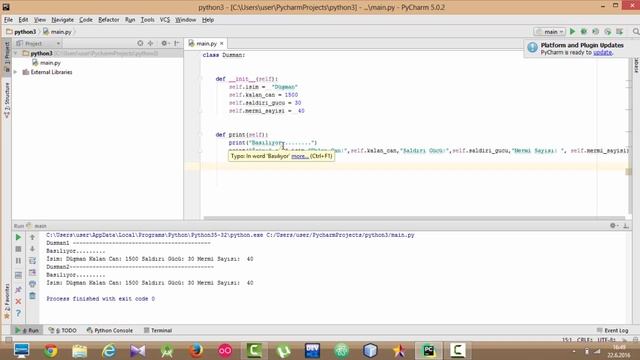Start debugging with the Debug bug icon
The height and width of the screenshot is (360, 640).
(x=584, y=31)
